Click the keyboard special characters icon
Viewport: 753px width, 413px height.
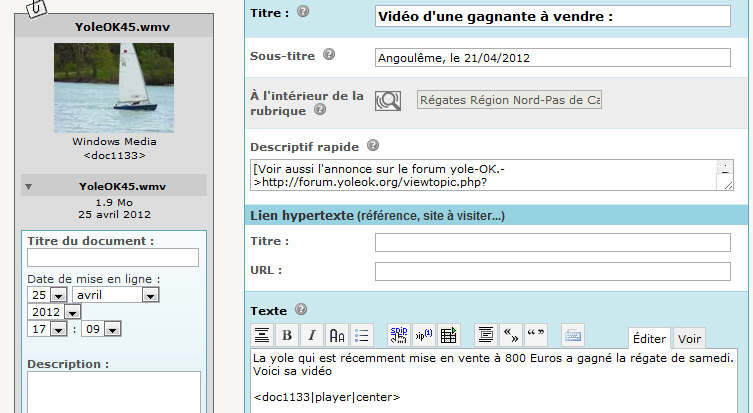click(573, 335)
